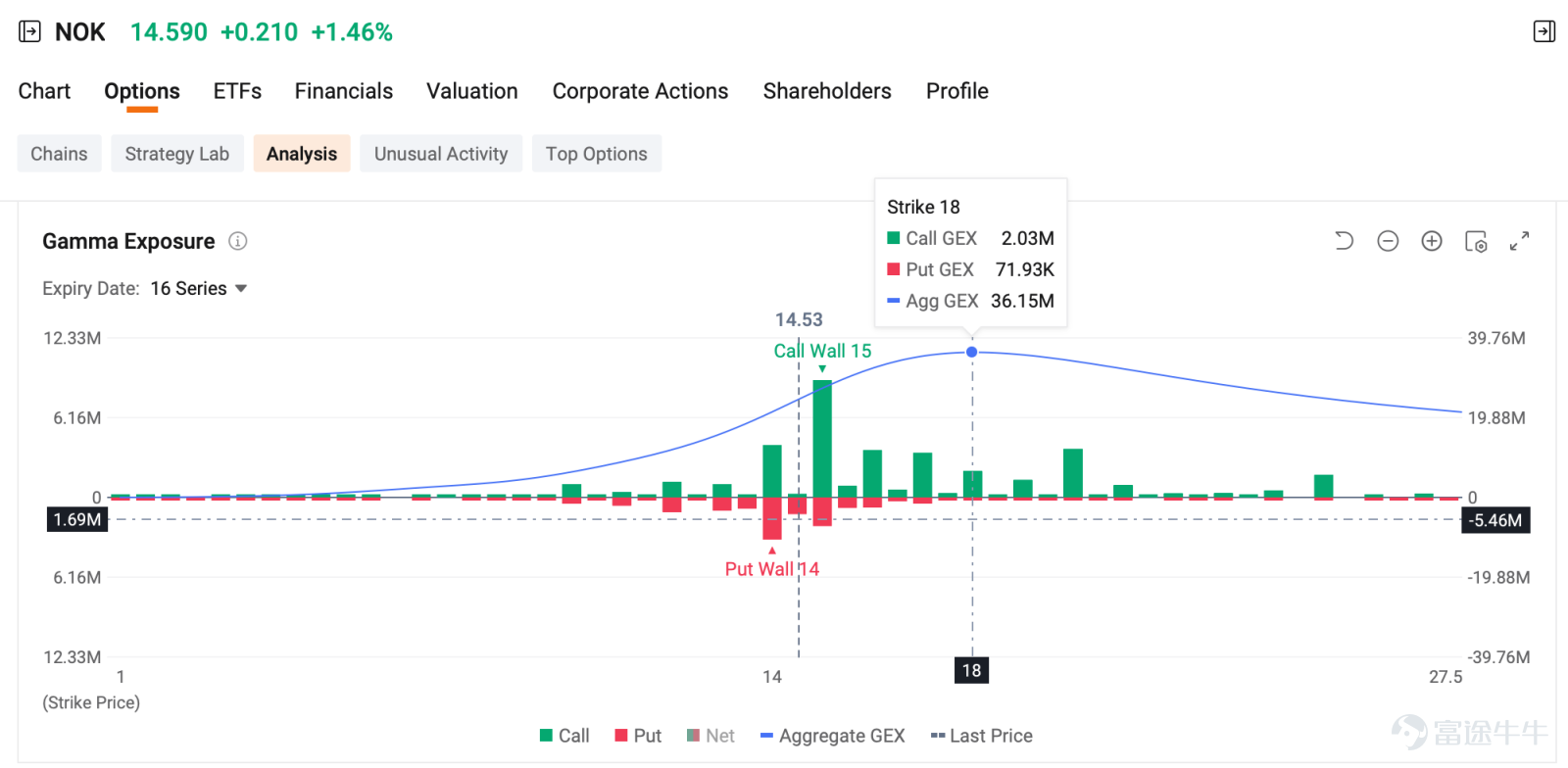The width and height of the screenshot is (1568, 768).
Task: Switch to the Chart tab
Action: (44, 91)
